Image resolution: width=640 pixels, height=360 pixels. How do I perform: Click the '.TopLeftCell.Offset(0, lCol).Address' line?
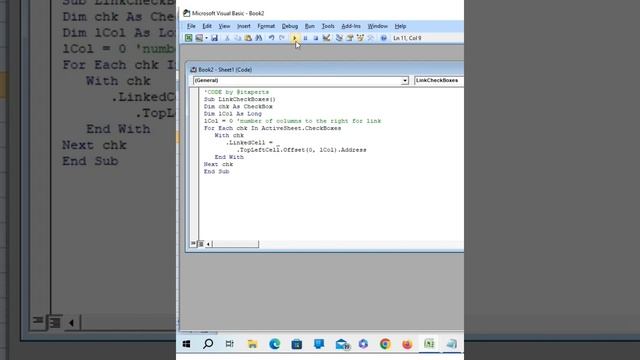pyautogui.click(x=302, y=150)
